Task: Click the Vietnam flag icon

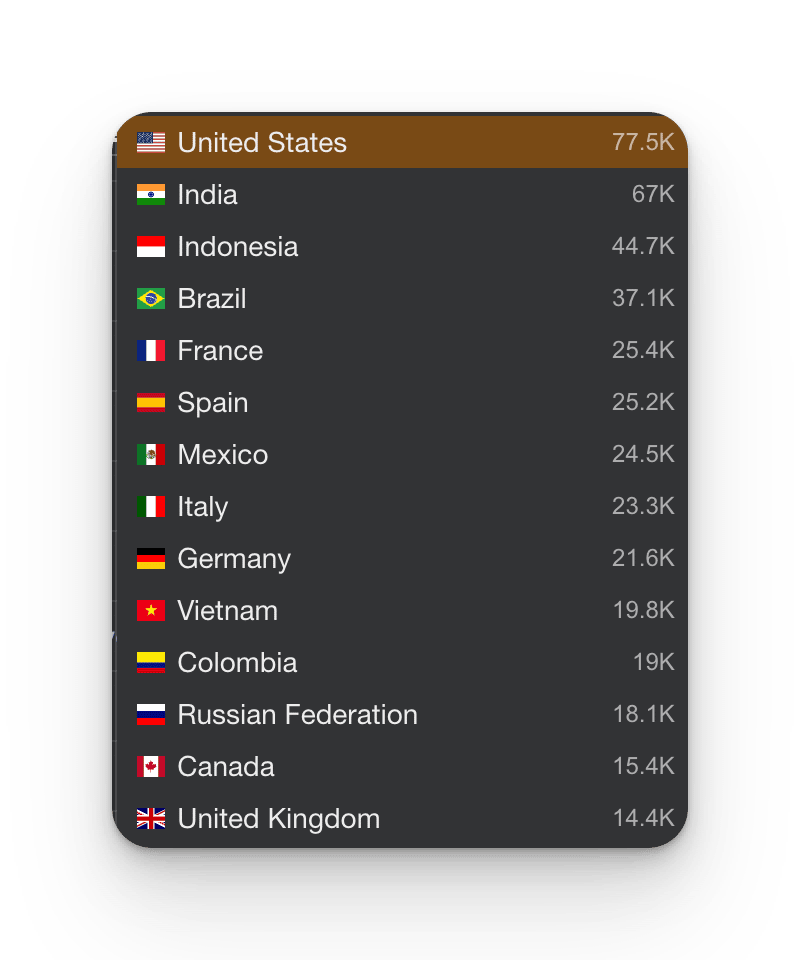Action: point(151,611)
